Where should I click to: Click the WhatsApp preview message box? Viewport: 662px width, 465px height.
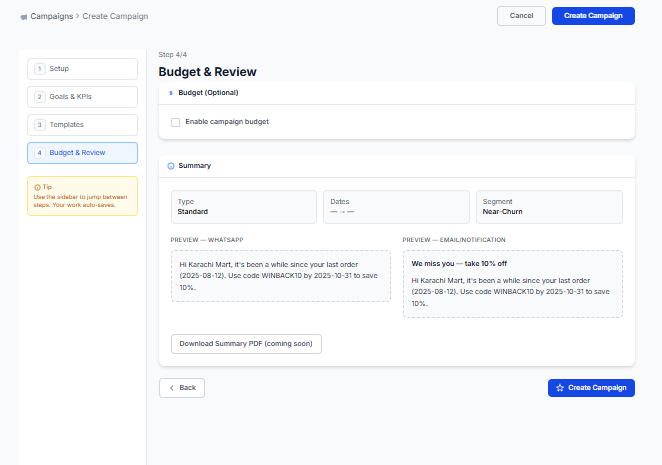point(281,275)
